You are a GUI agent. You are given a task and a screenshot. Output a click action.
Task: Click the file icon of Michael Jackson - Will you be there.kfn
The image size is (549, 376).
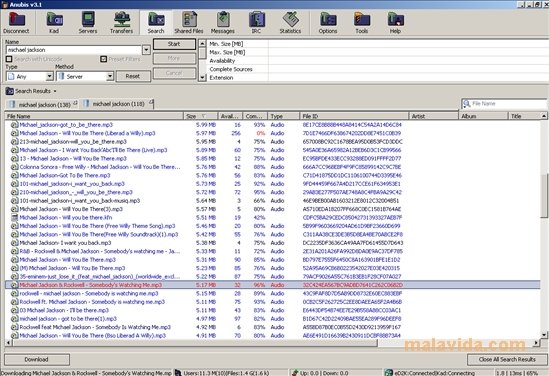point(14,217)
